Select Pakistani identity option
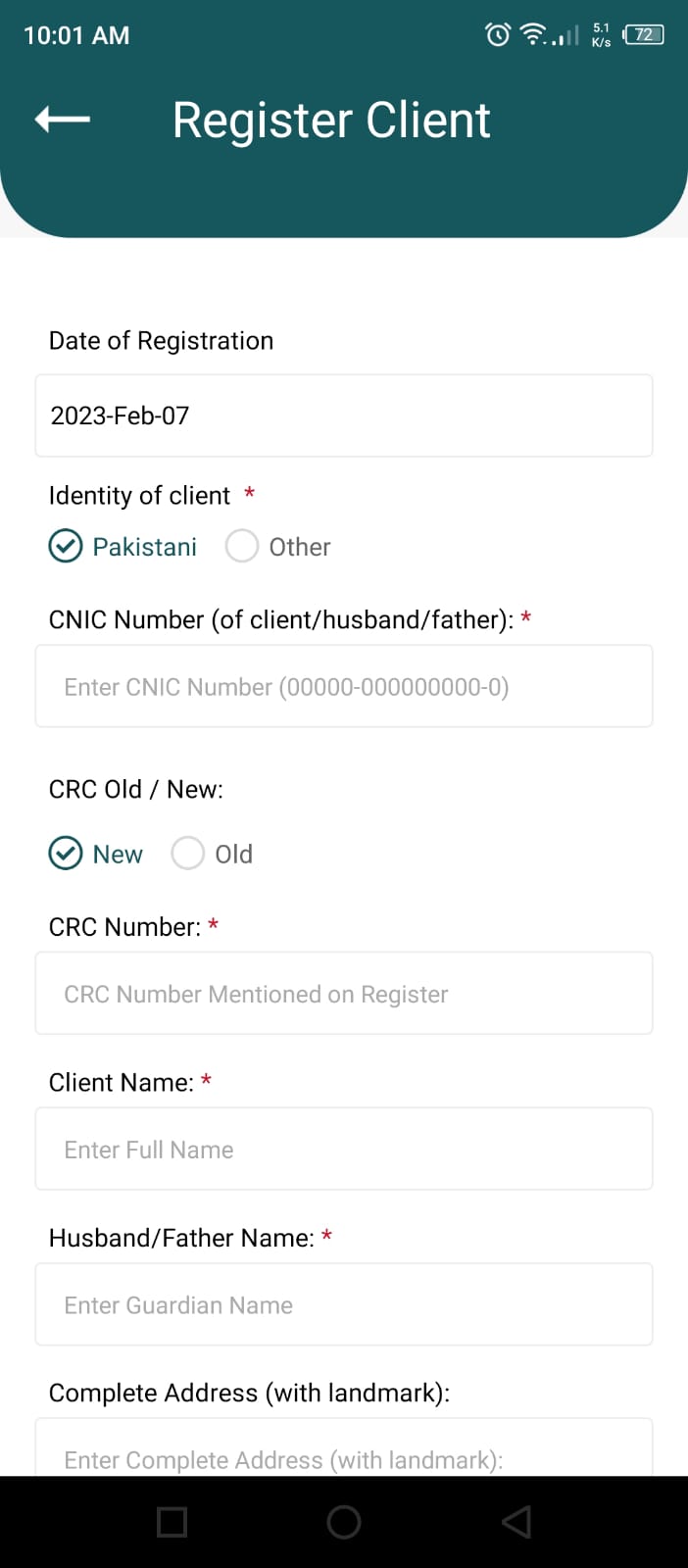This screenshot has width=688, height=1568. [x=123, y=546]
